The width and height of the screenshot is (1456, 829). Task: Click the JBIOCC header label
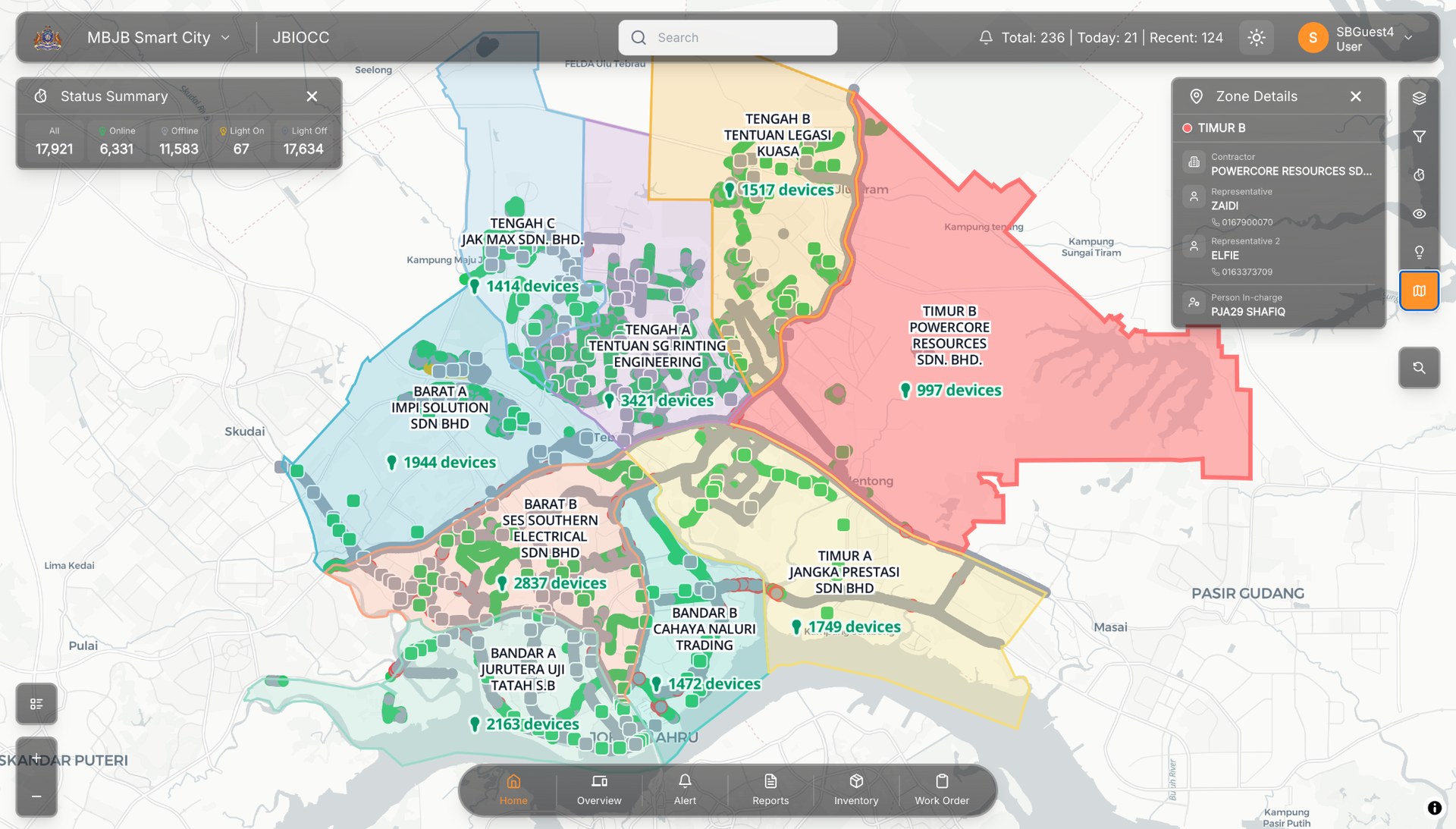[301, 37]
